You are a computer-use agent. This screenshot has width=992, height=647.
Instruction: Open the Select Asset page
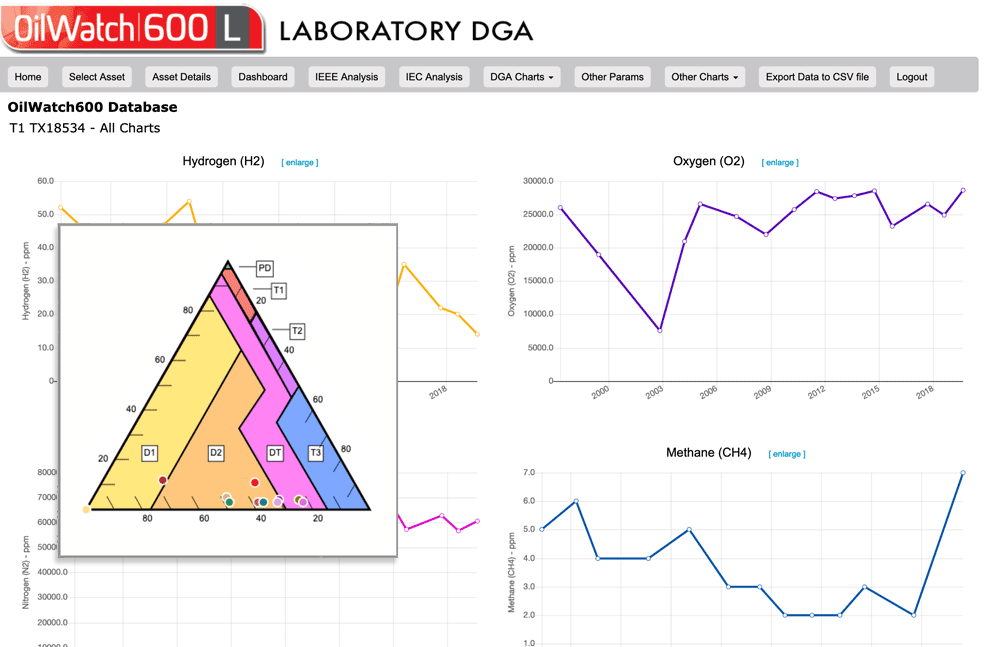pyautogui.click(x=97, y=77)
